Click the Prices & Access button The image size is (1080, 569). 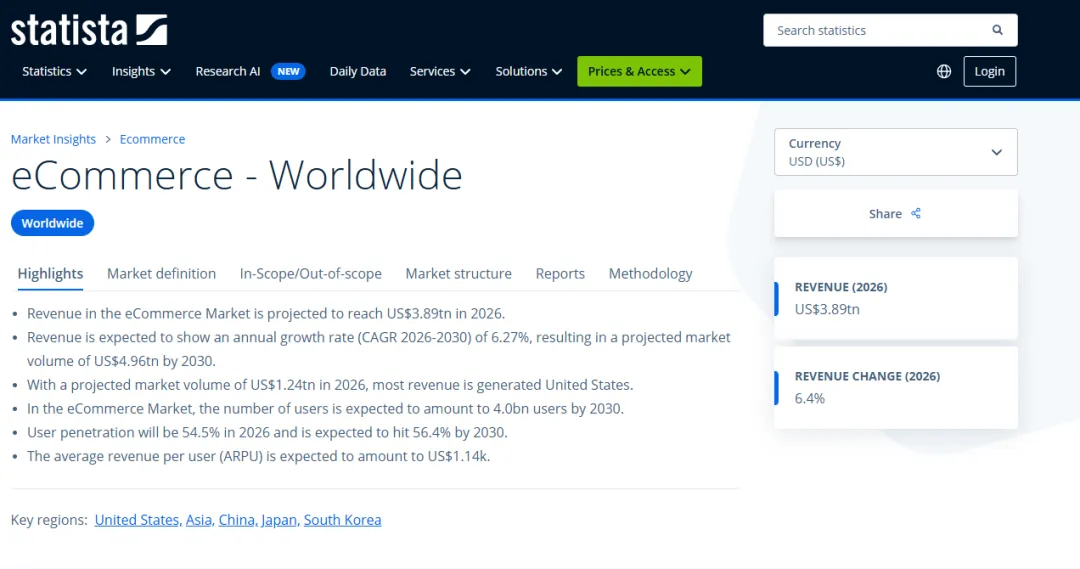tap(639, 72)
